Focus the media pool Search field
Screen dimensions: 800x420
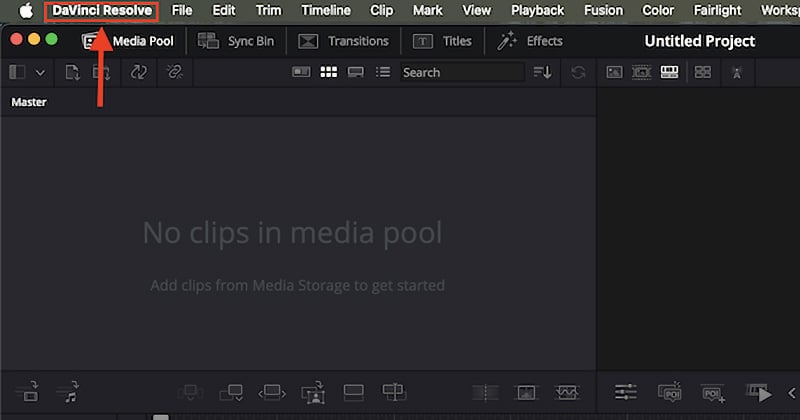click(x=462, y=72)
